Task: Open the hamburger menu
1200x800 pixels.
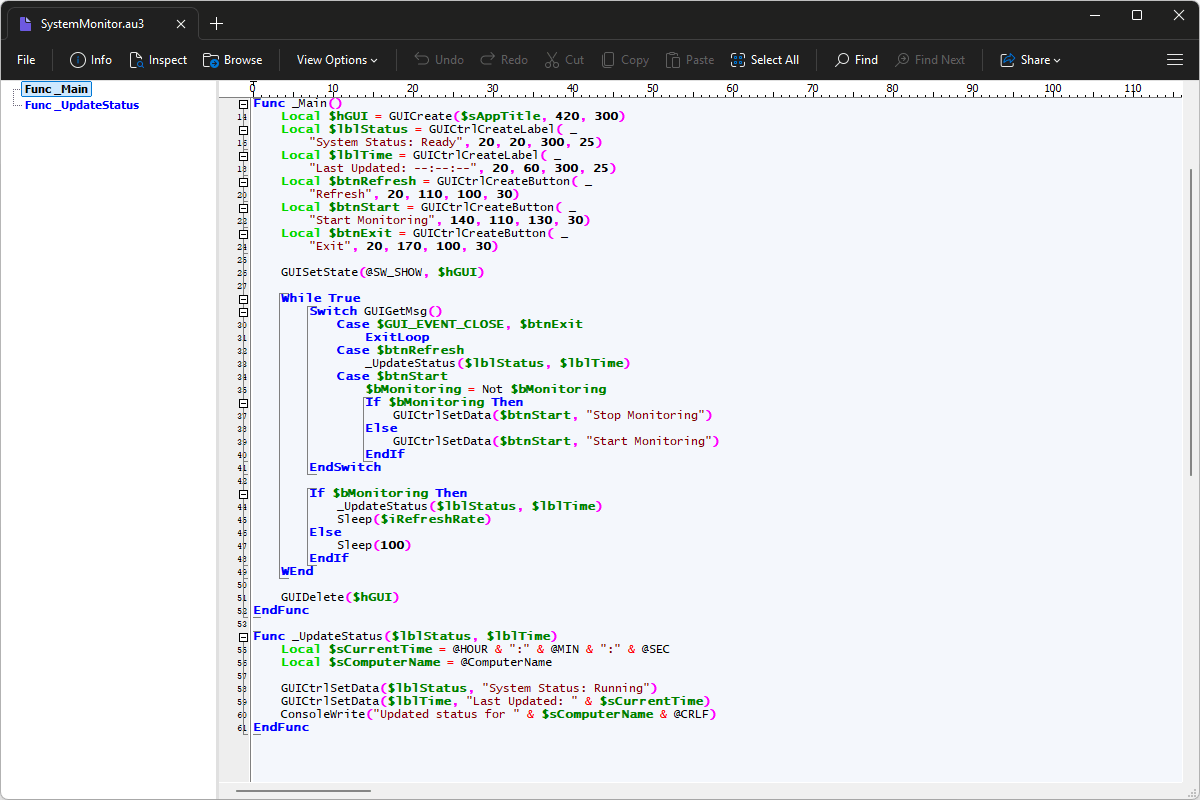Action: point(1175,60)
